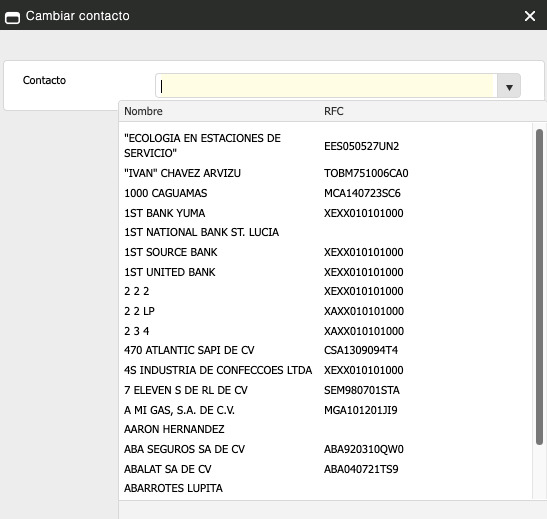
Task: Close the Cambiar contacto dialog
Action: tap(530, 16)
